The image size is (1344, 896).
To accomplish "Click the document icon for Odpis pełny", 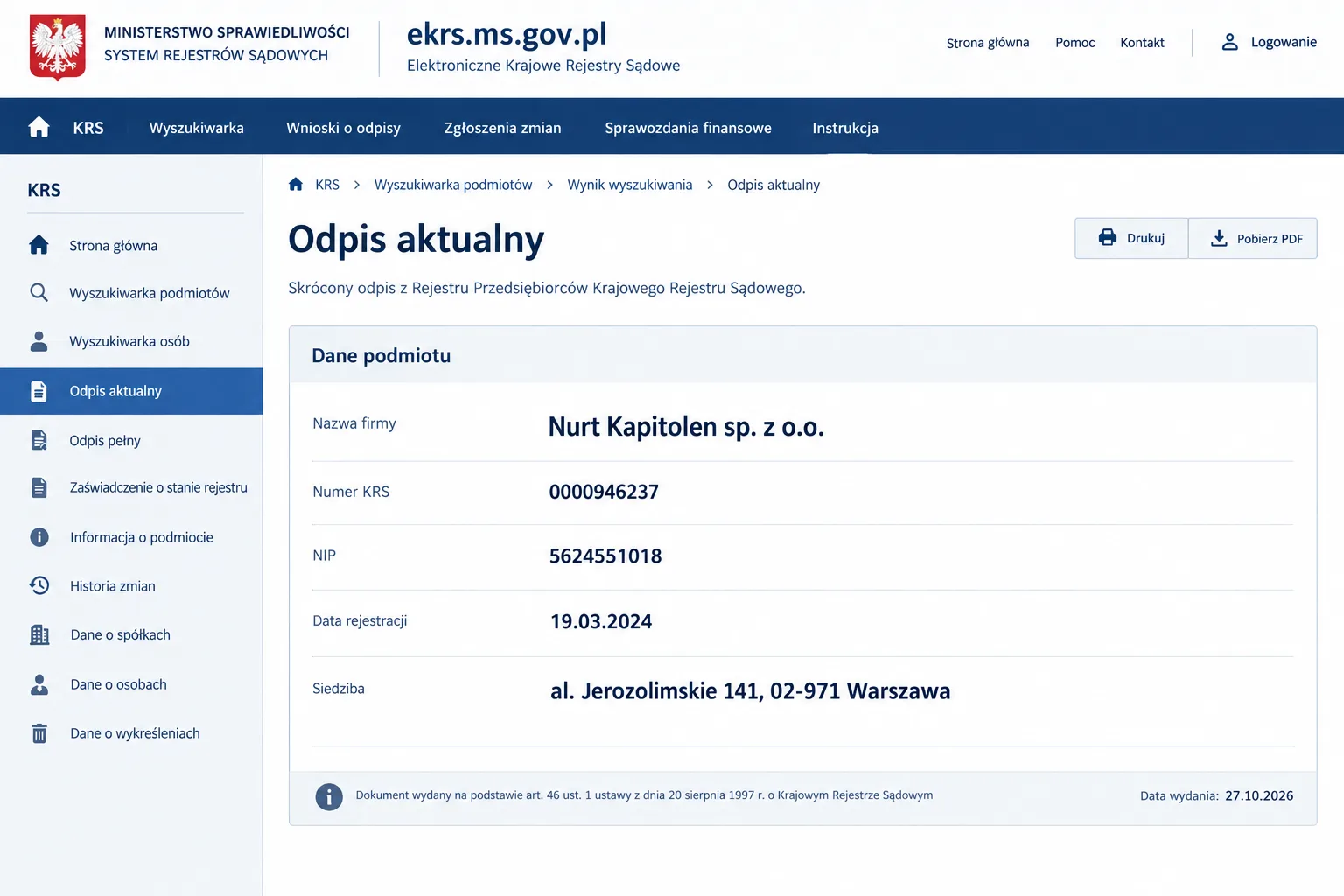I will click(x=38, y=440).
